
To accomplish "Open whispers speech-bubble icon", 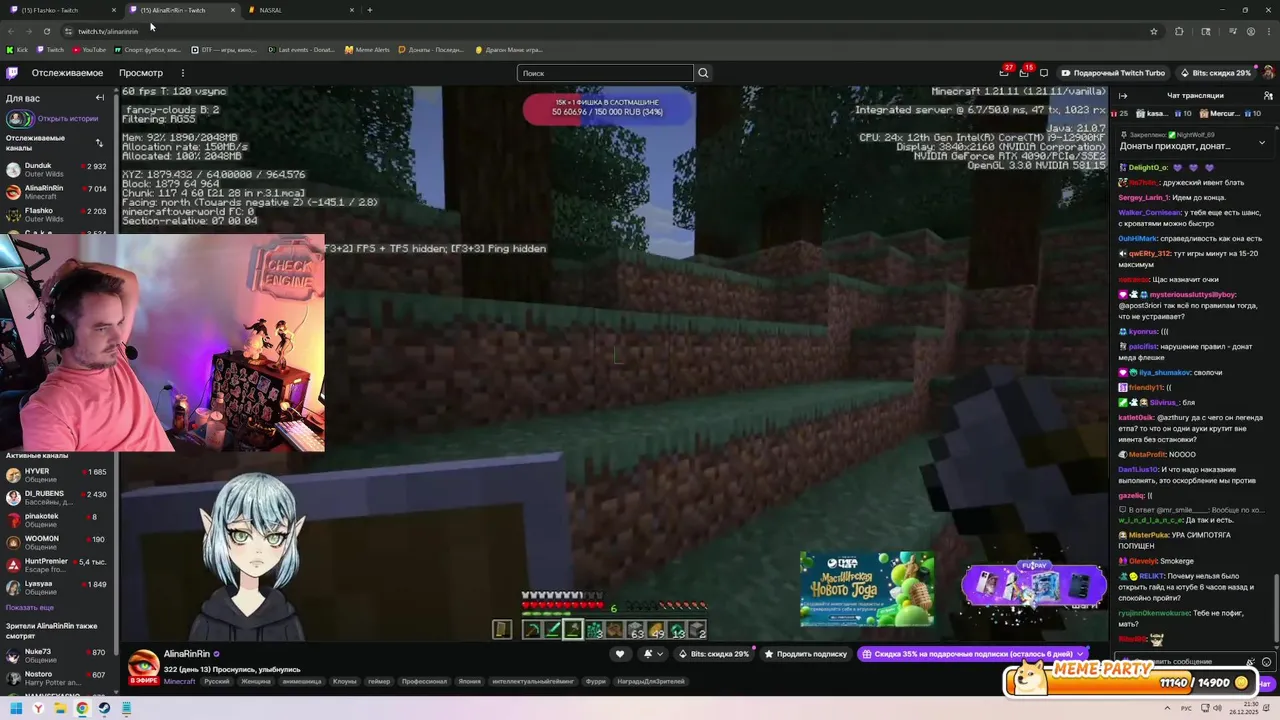I will (x=1044, y=73).
